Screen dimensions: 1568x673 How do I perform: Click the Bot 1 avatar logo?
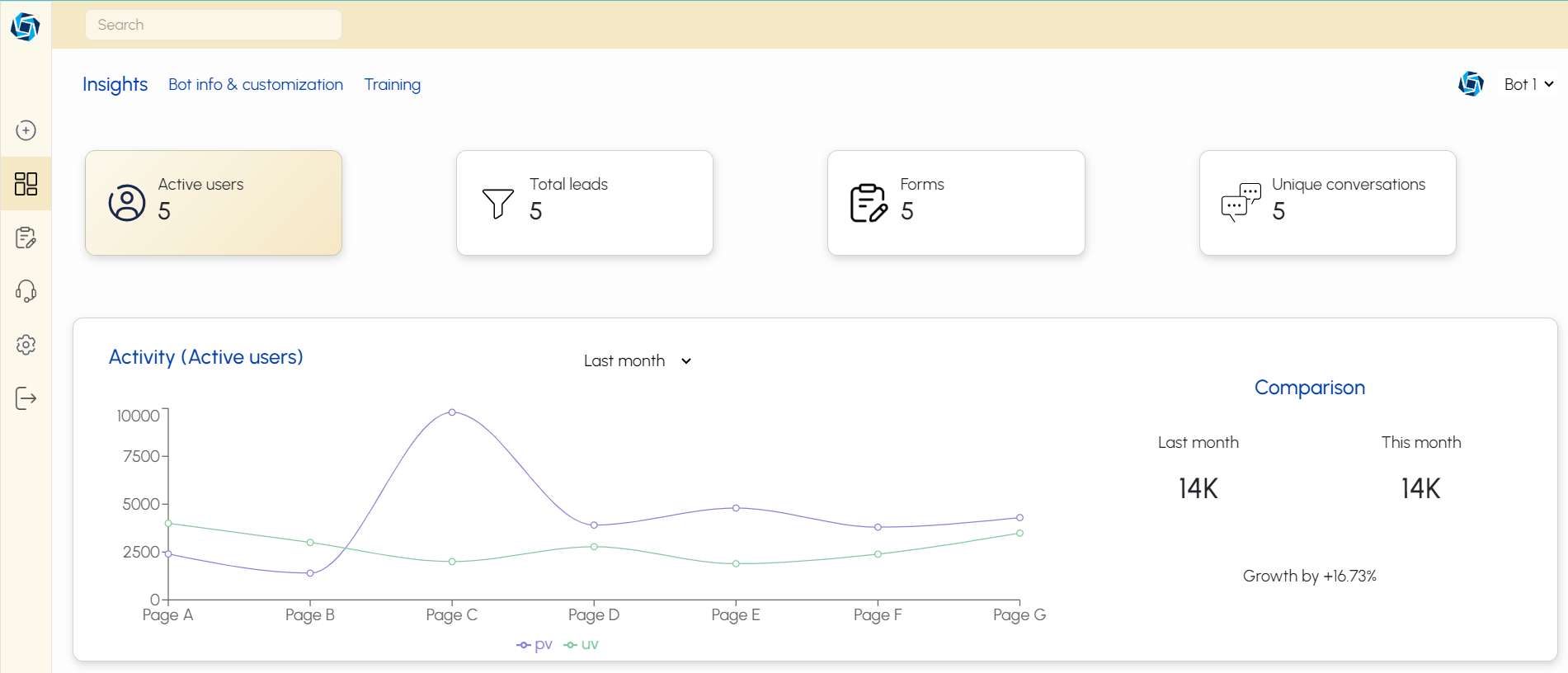tap(1471, 84)
